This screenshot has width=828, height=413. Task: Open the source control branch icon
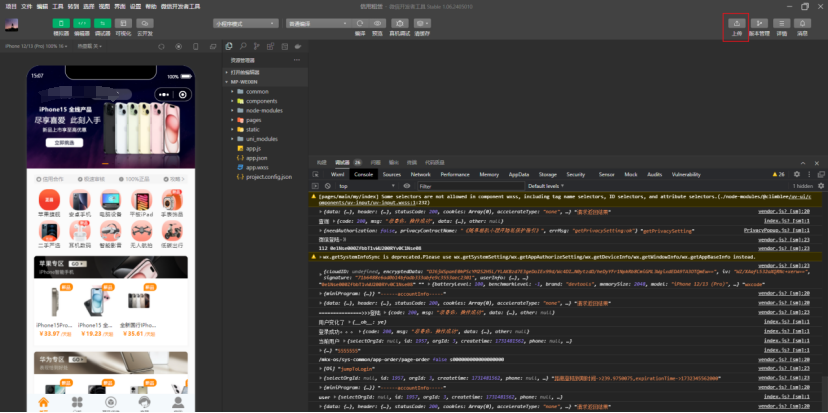(257, 46)
